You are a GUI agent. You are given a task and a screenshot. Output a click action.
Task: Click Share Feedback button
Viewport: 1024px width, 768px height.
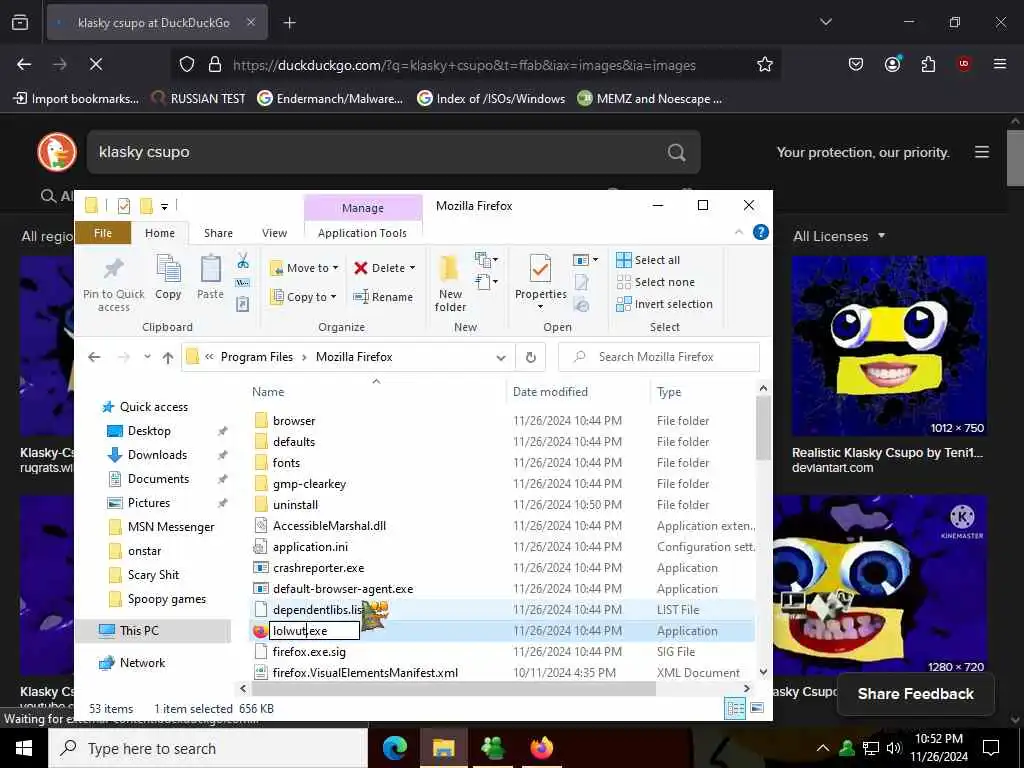[x=916, y=694]
